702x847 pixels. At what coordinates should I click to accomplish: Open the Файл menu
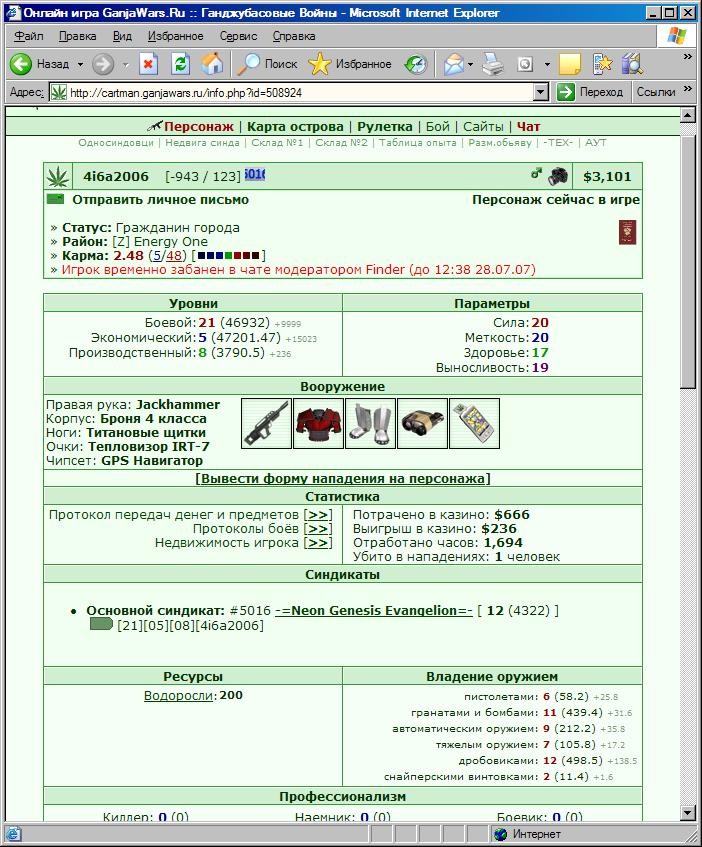(29, 36)
